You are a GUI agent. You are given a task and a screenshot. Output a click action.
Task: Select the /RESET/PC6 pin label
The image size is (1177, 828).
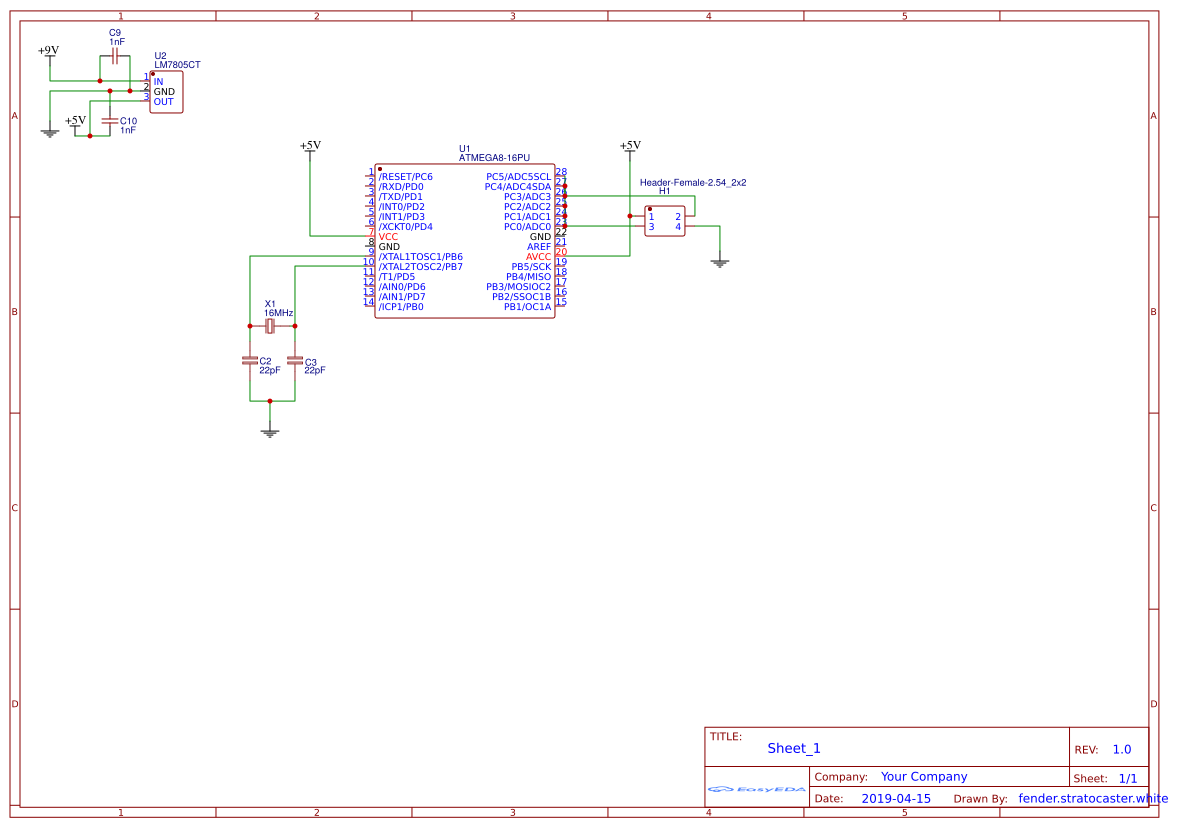coord(405,177)
